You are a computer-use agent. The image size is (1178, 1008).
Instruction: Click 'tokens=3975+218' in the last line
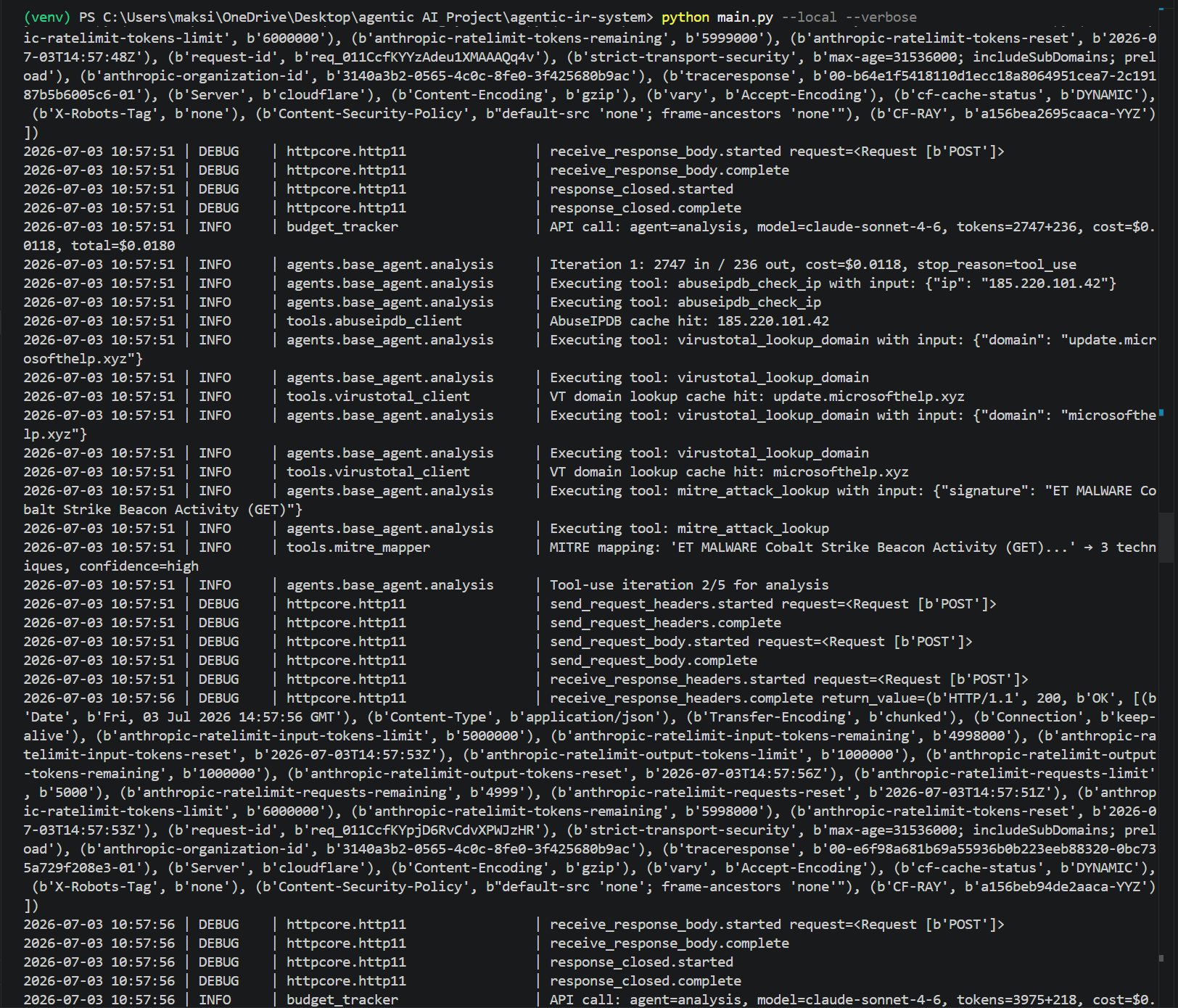(x=1016, y=1000)
